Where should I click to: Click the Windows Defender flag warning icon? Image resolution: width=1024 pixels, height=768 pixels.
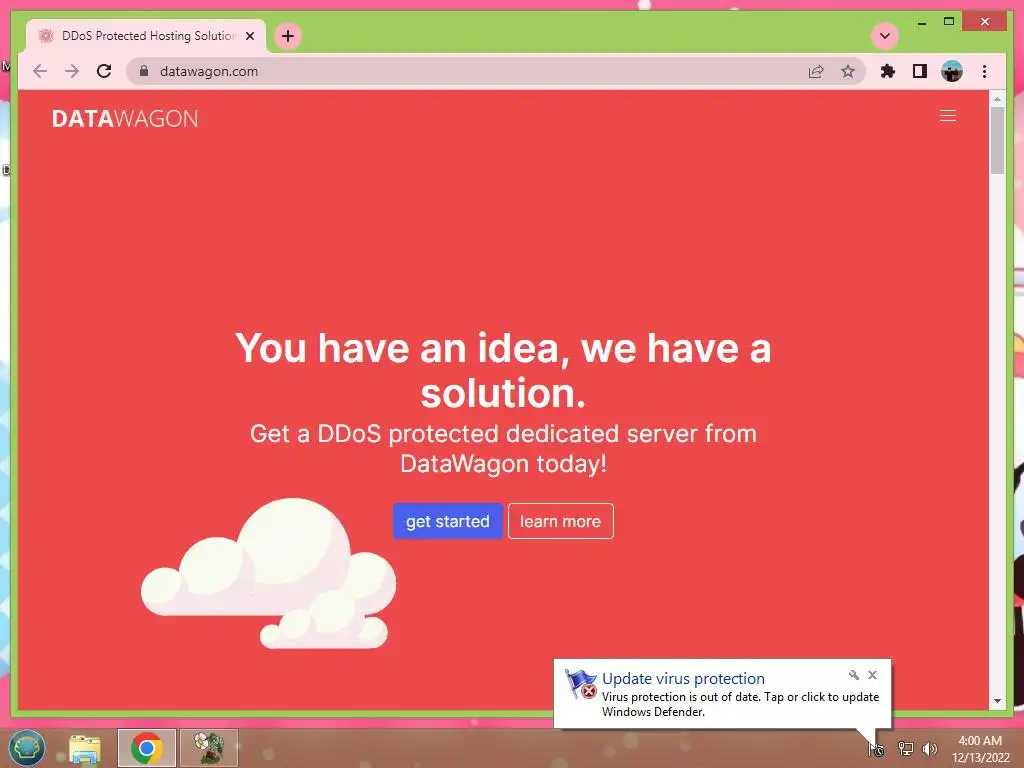[x=581, y=684]
